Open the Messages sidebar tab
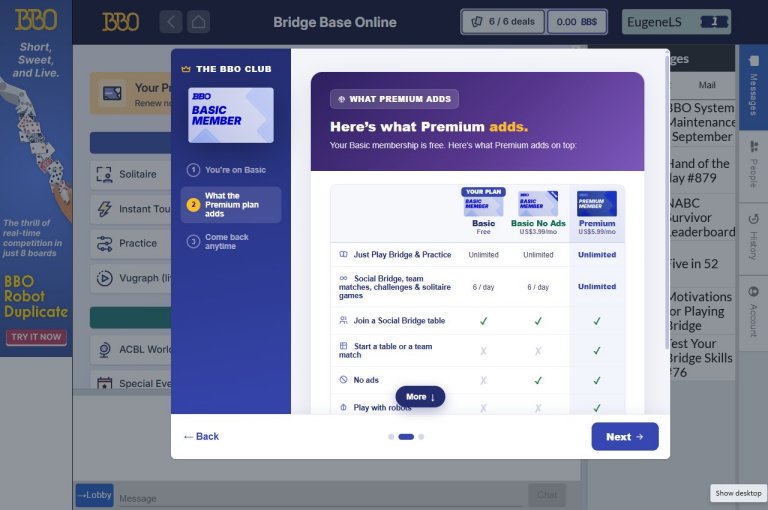The height and width of the screenshot is (510, 768). (x=753, y=87)
